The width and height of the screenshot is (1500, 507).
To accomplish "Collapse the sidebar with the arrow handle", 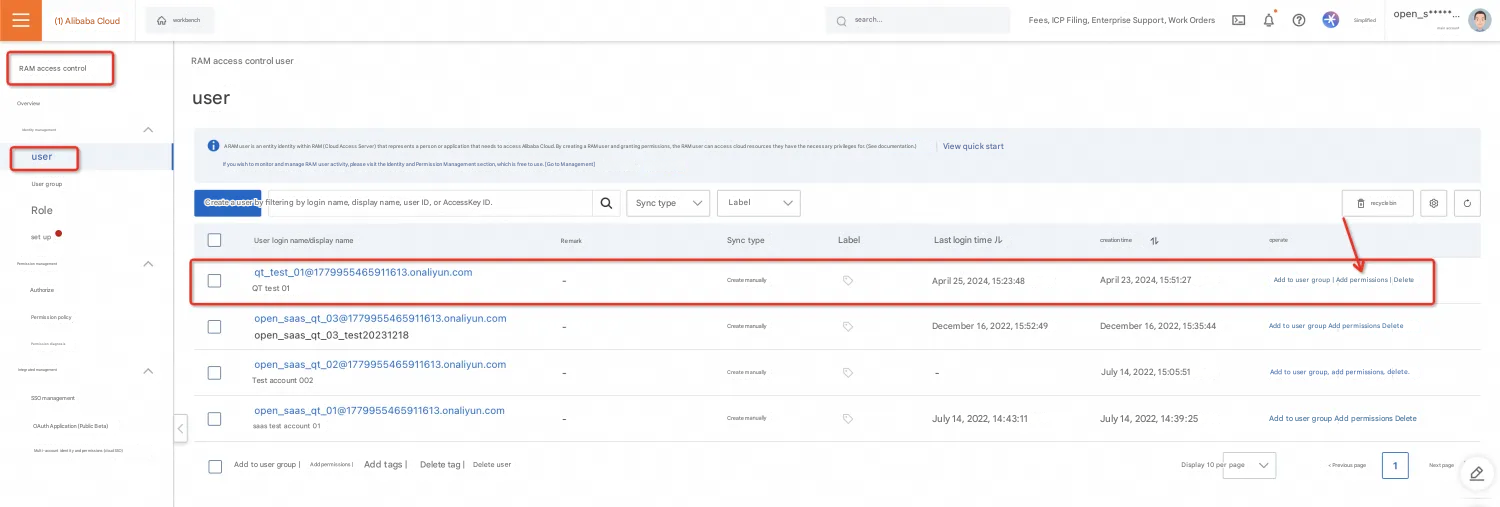I will [x=180, y=429].
